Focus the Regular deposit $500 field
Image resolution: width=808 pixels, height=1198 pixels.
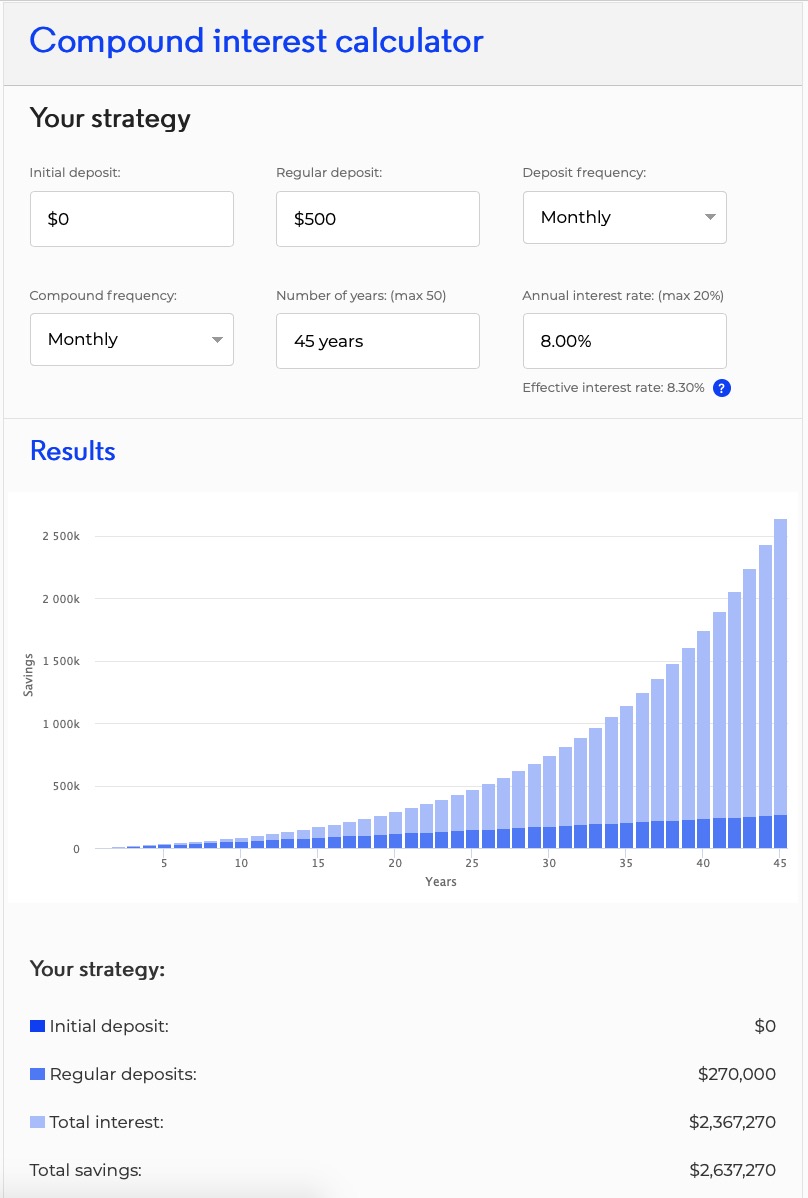point(377,219)
